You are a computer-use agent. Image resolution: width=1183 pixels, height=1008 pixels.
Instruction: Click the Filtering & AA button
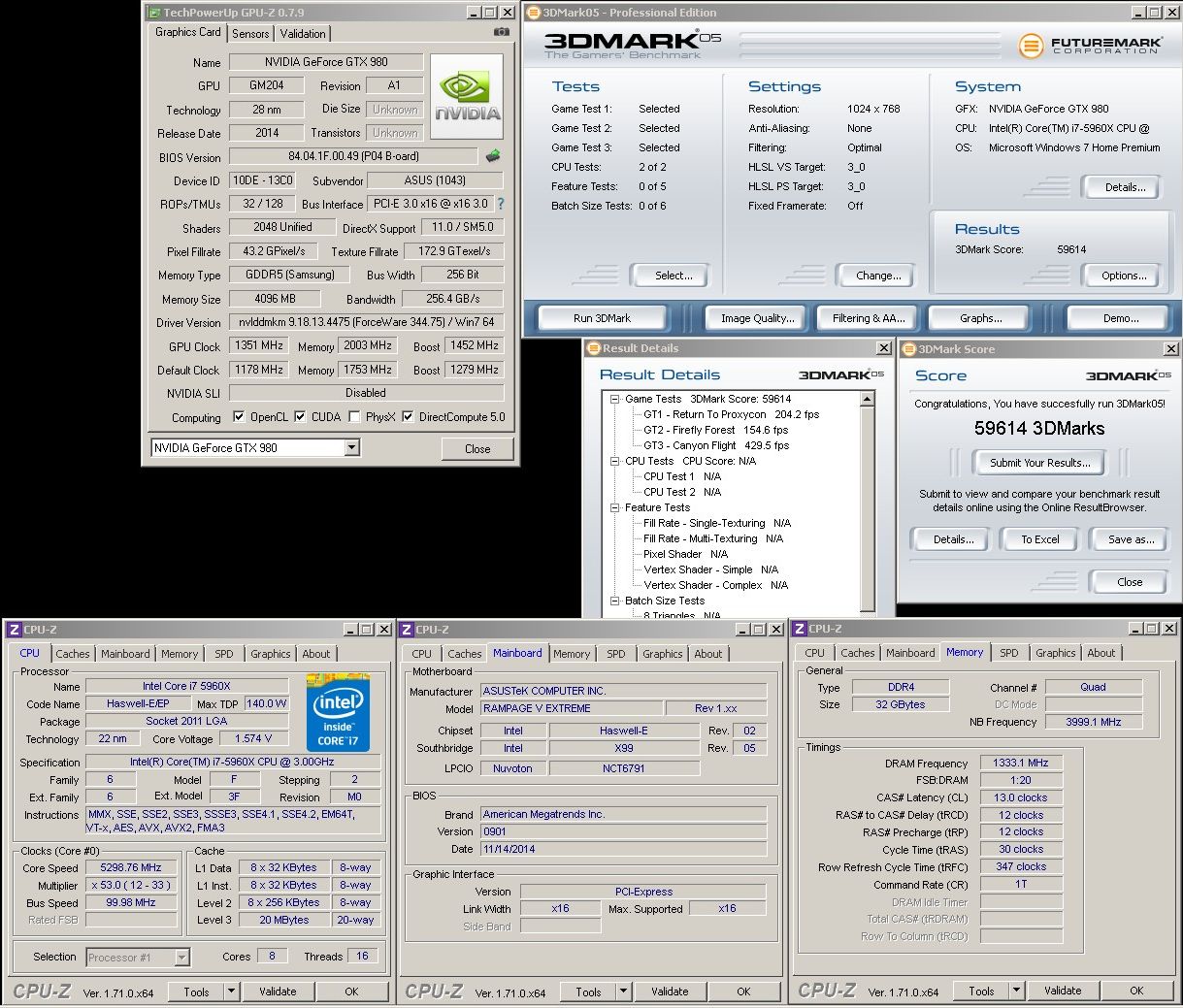tap(869, 318)
